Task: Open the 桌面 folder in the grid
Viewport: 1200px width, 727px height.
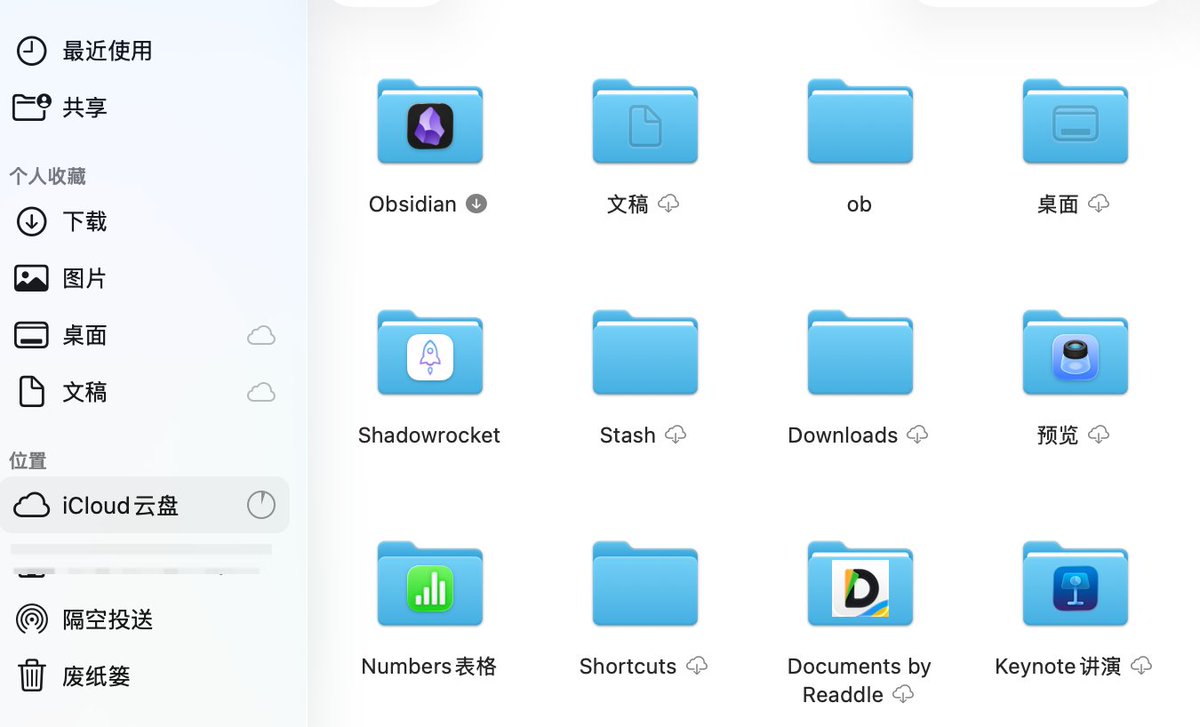Action: pyautogui.click(x=1075, y=122)
